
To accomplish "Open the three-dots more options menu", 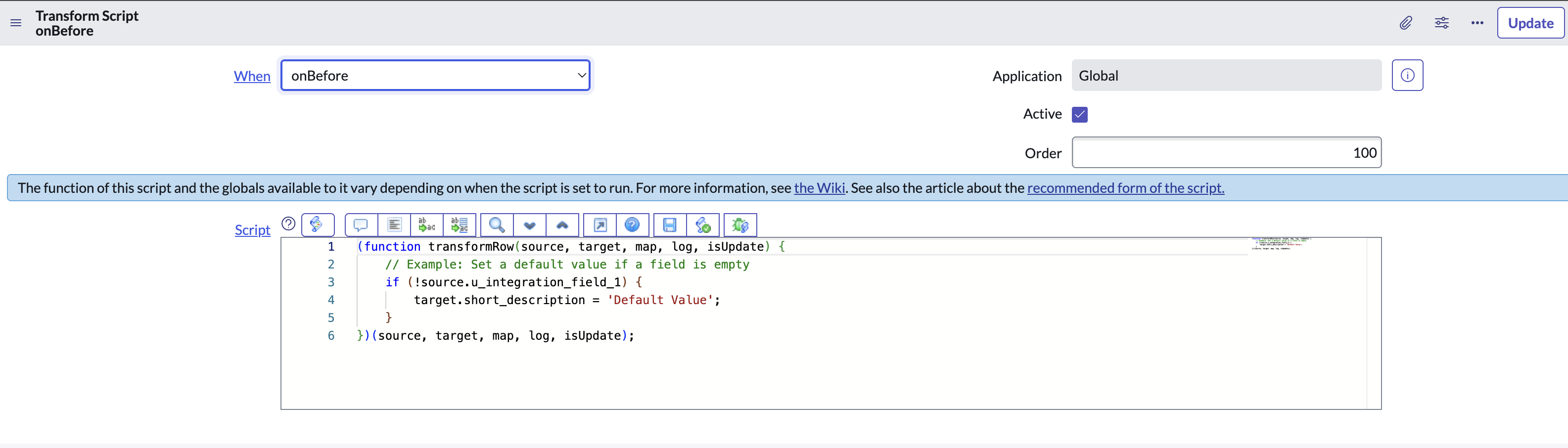I will coord(1477,23).
